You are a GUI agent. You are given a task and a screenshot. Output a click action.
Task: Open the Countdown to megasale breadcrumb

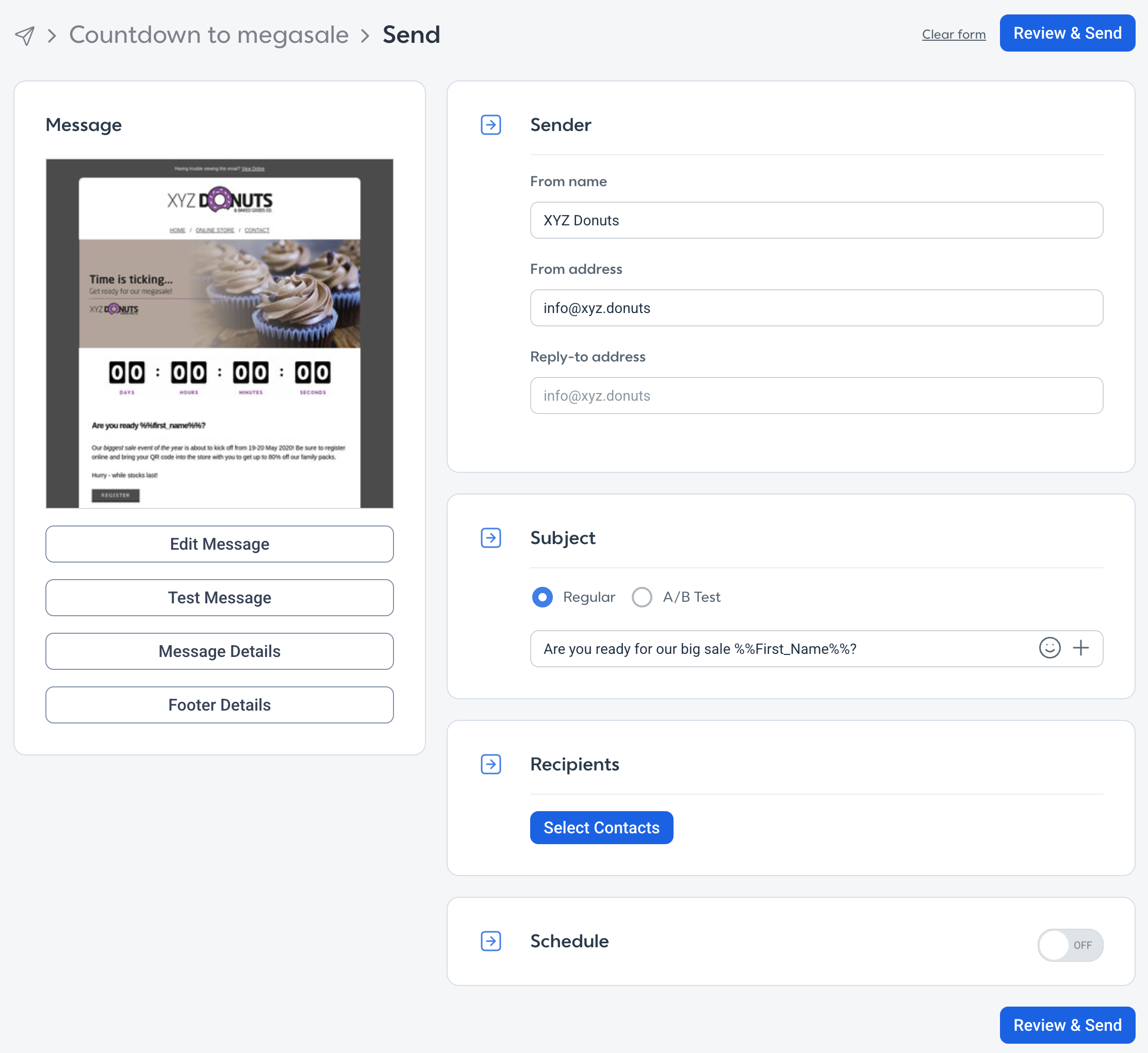[x=208, y=35]
